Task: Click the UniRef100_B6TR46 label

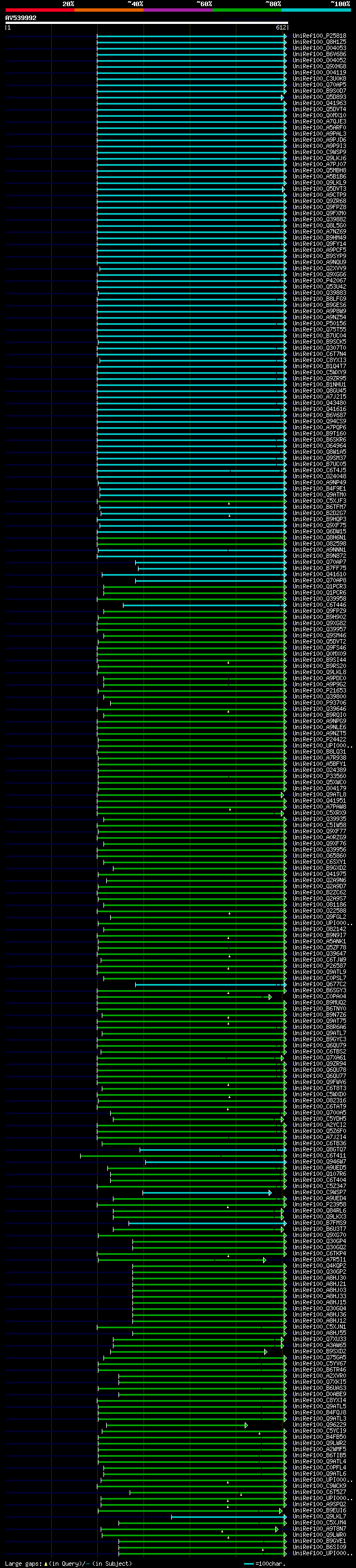Action: coord(319,1371)
